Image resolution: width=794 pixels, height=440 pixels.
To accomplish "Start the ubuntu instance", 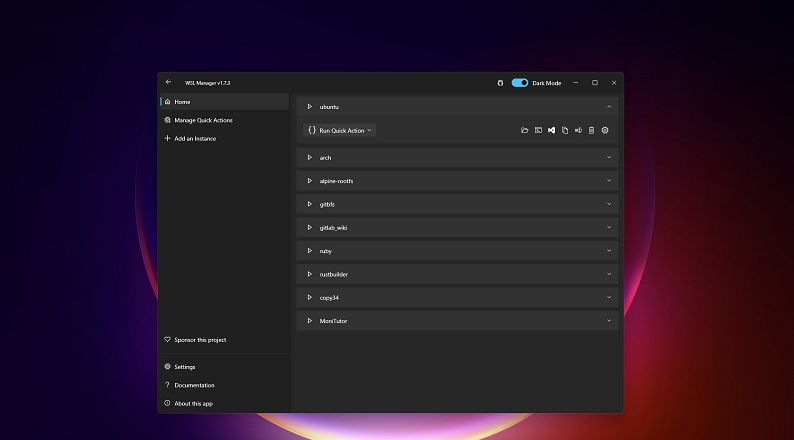I will click(x=309, y=107).
